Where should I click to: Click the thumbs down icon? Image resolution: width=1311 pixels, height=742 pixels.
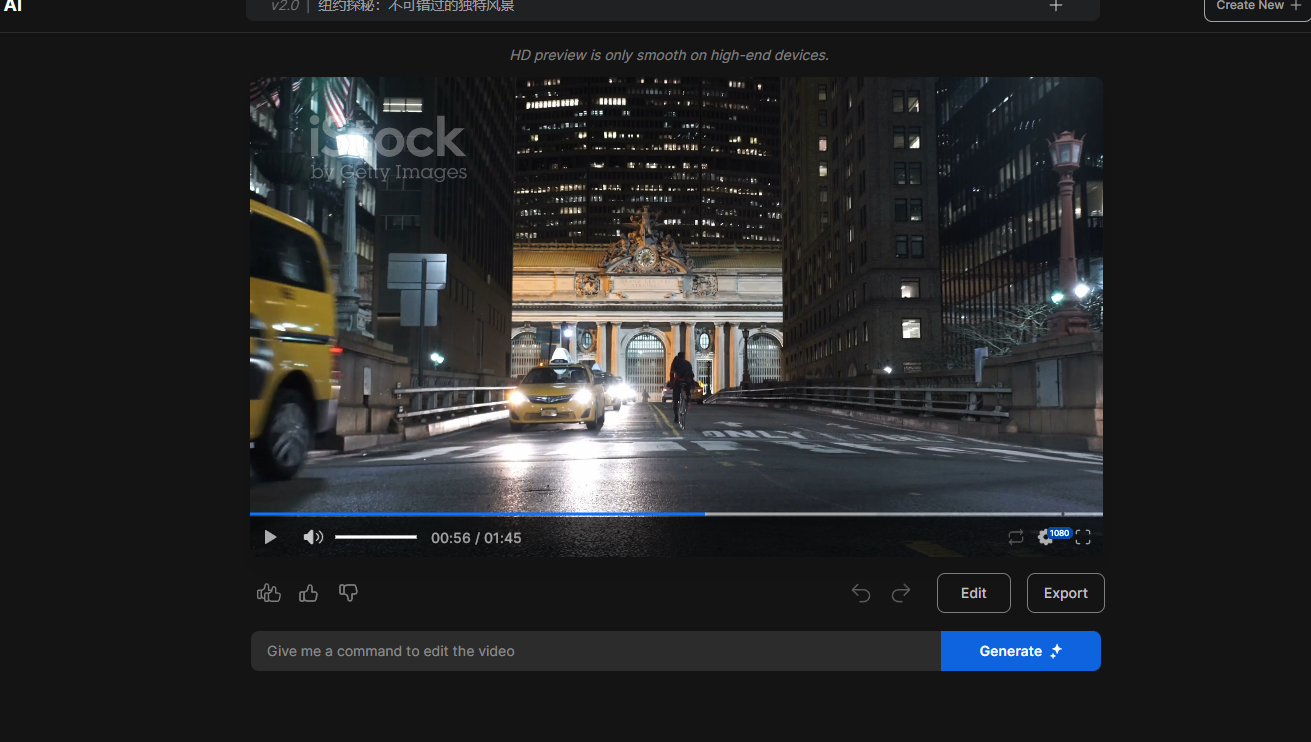tap(348, 593)
